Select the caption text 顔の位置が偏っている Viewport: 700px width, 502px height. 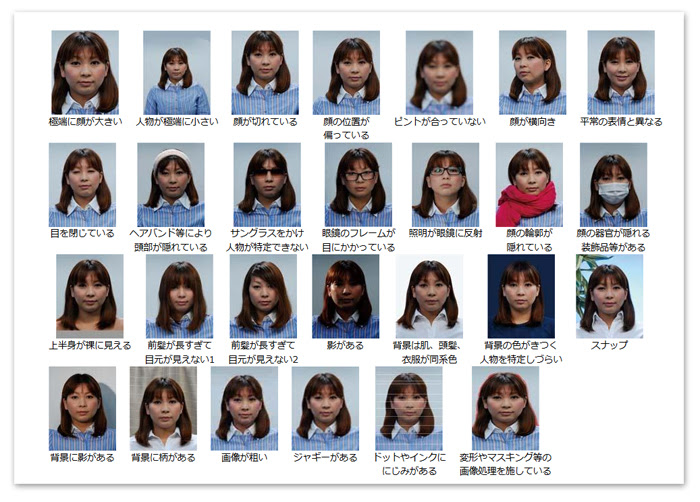tap(346, 128)
